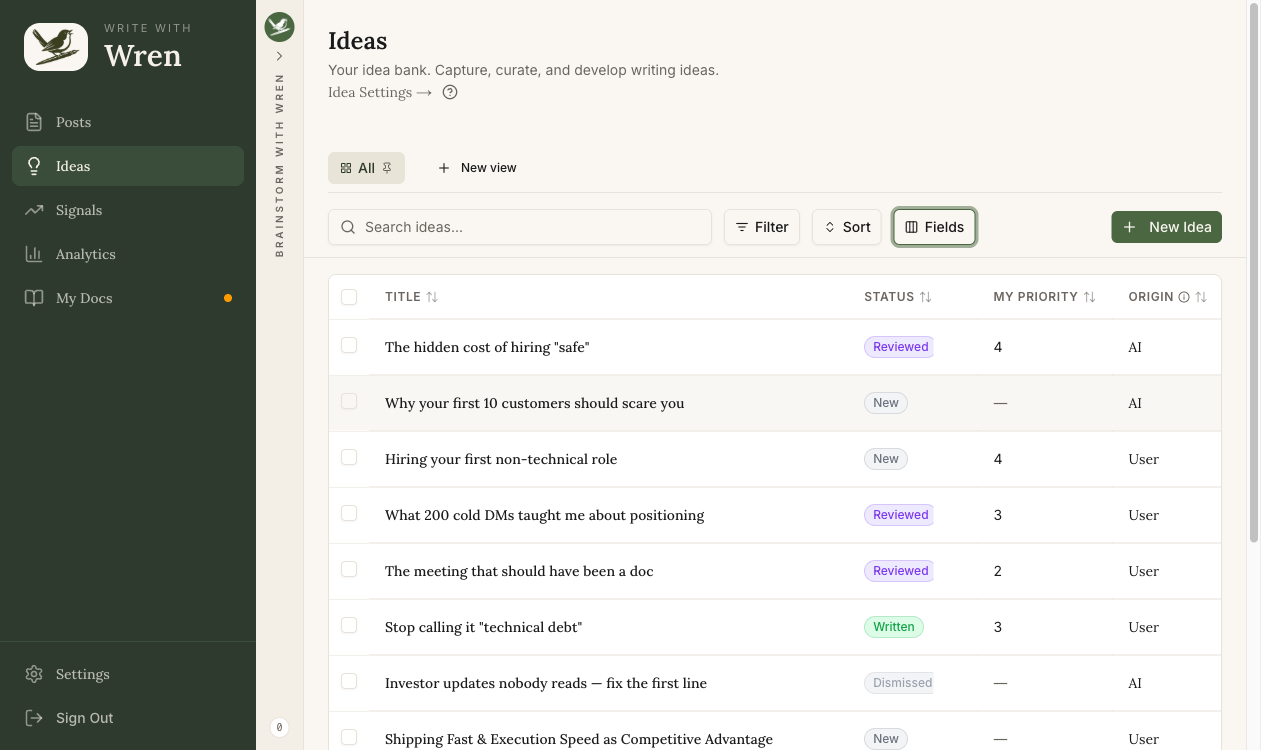Viewport: 1261px width, 750px height.
Task: Expand the Brainstorm with Wren panel
Action: pyautogui.click(x=279, y=56)
